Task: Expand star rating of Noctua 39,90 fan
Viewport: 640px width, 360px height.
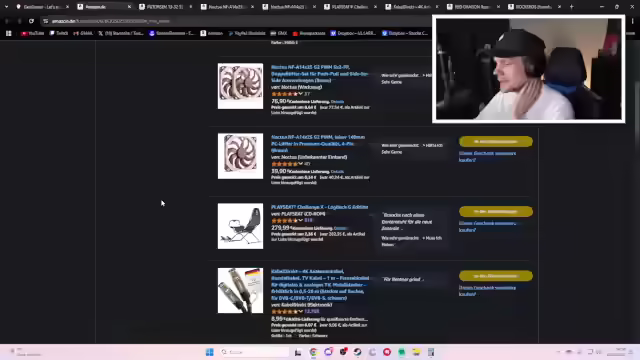Action: [x=301, y=164]
